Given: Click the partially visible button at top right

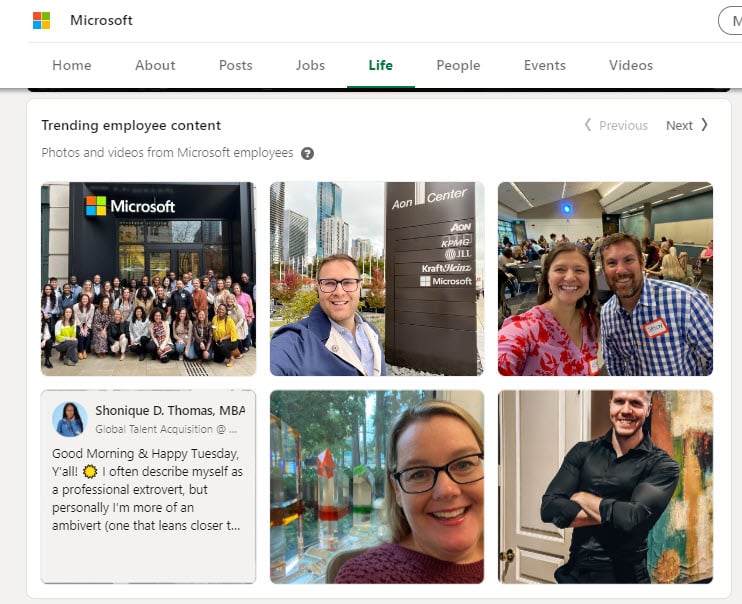Looking at the screenshot, I should (730, 21).
